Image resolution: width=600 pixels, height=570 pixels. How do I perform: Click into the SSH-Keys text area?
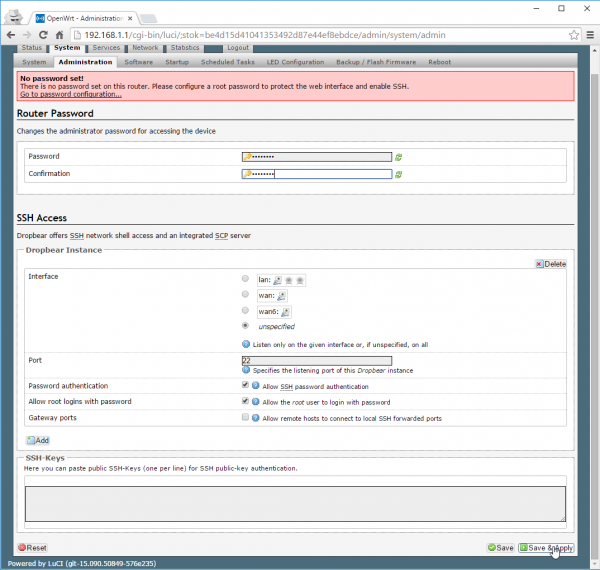[295, 503]
